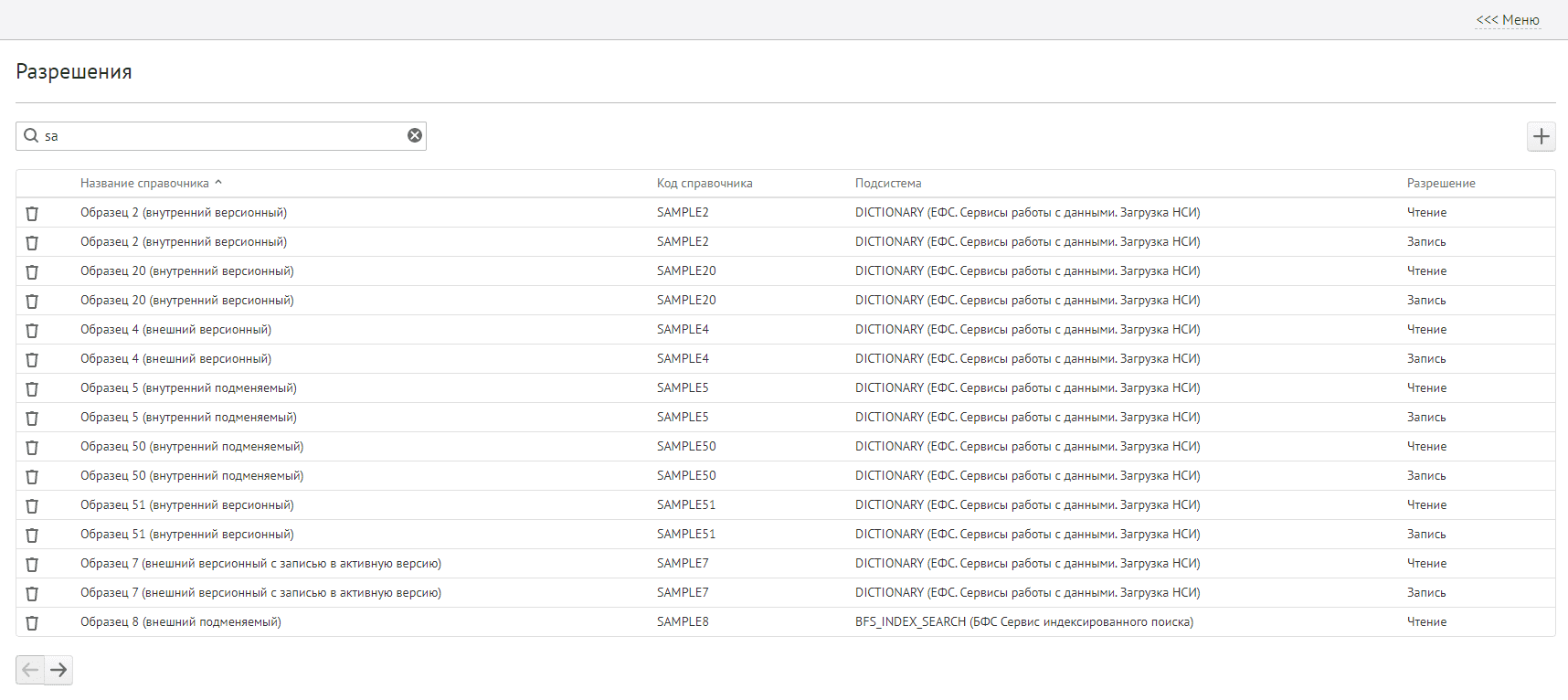The height and width of the screenshot is (700, 1568).
Task: Select the Образец 8 (внешний подменяемый) row
Action: click(181, 622)
